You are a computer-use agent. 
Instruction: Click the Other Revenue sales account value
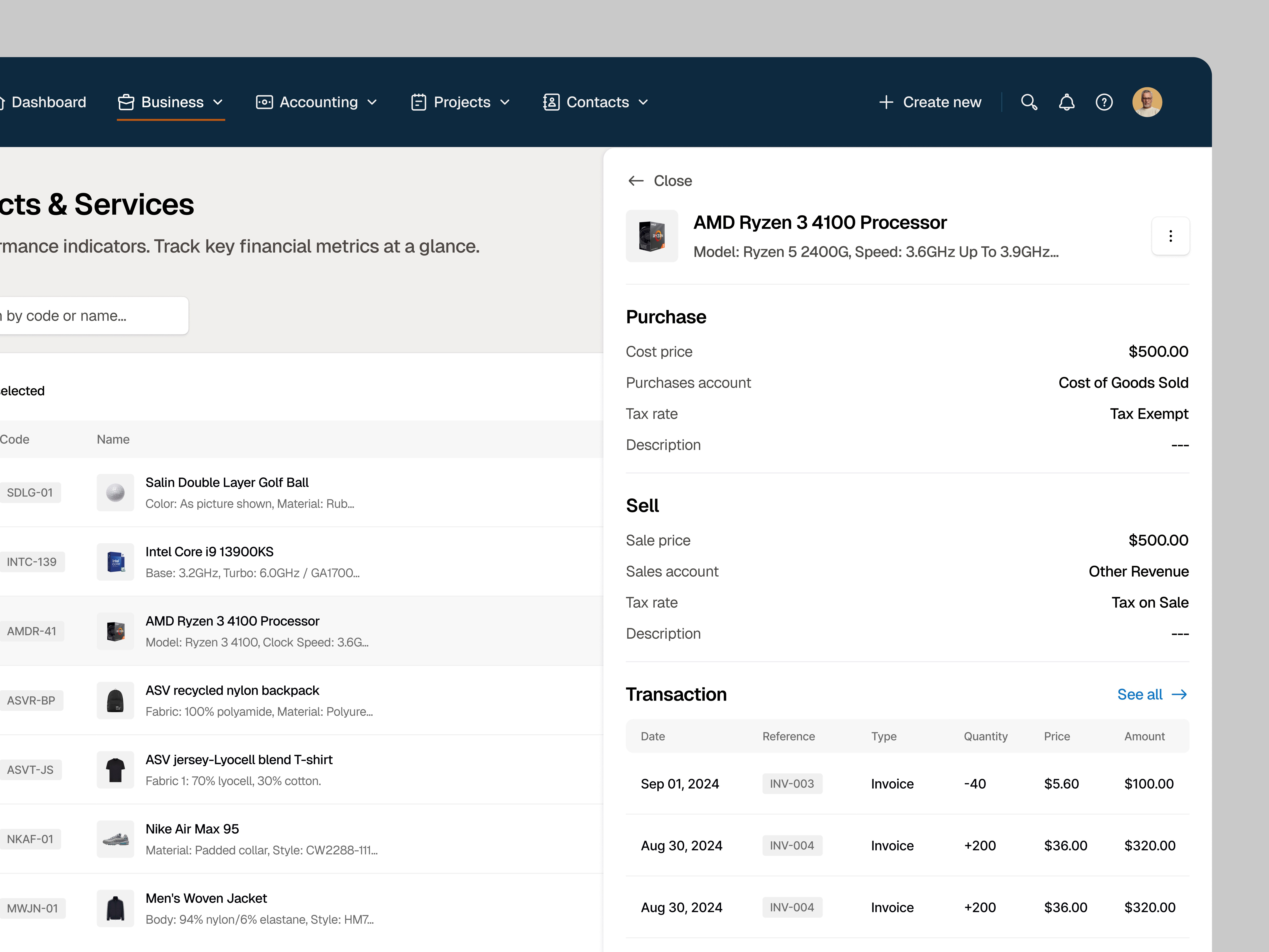(x=1139, y=572)
